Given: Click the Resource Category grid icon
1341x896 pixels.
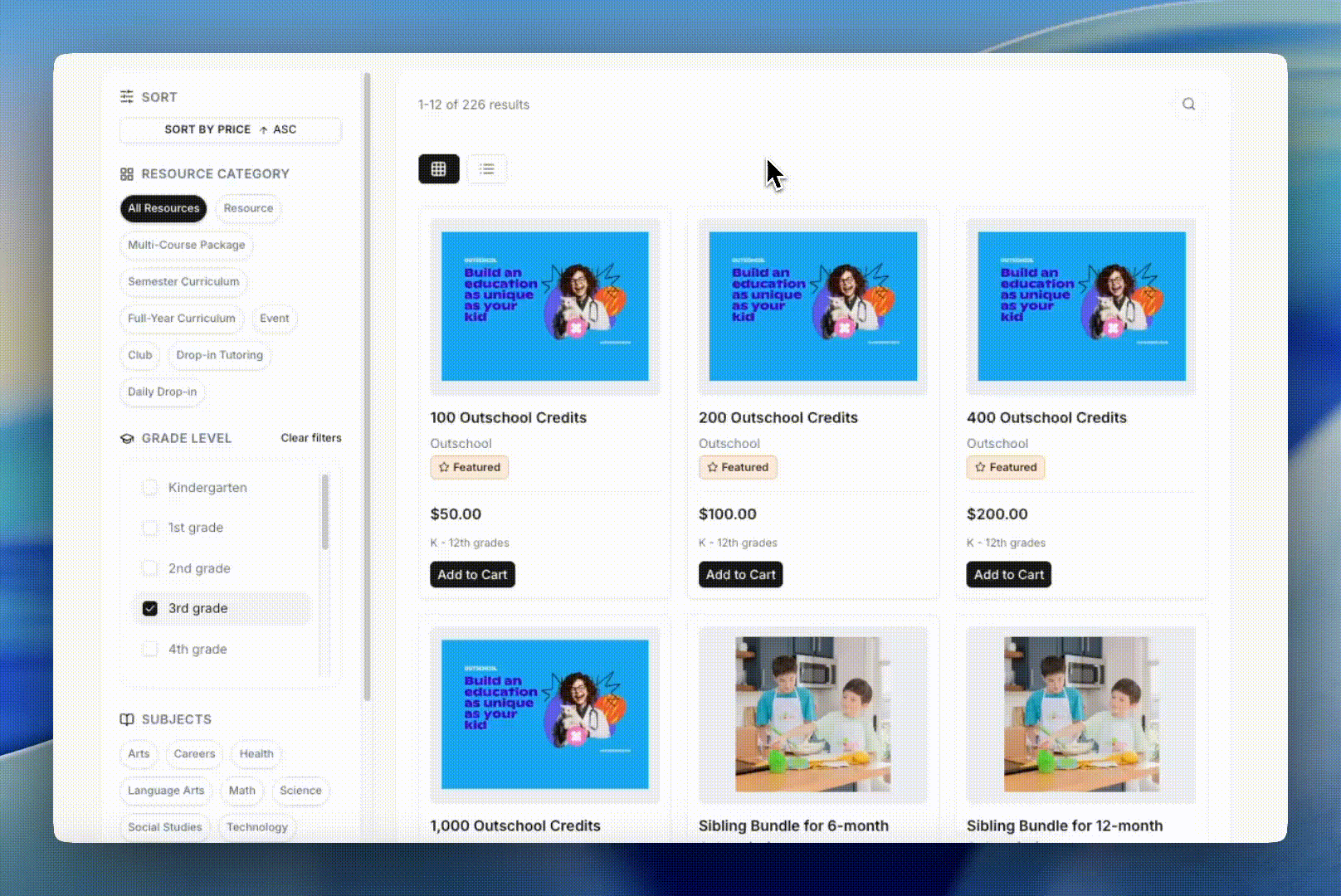Looking at the screenshot, I should click(126, 174).
